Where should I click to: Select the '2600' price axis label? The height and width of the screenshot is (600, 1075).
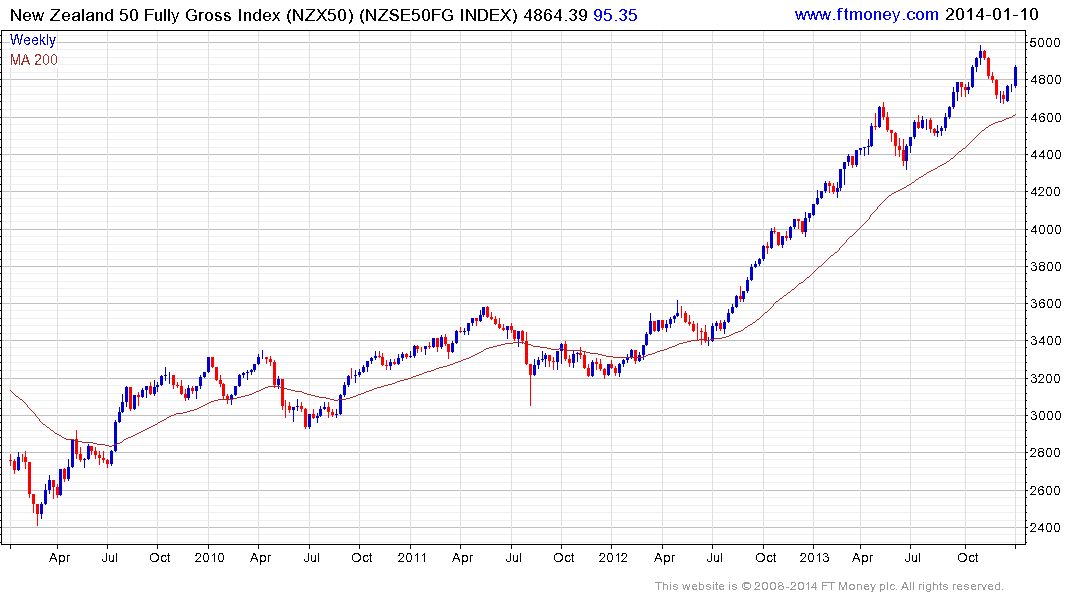click(x=1046, y=491)
